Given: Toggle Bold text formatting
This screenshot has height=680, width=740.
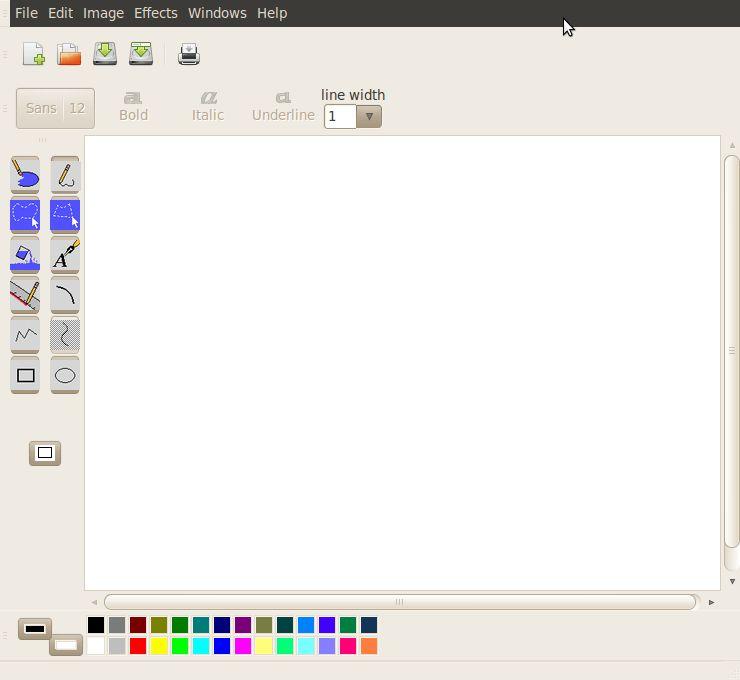Looking at the screenshot, I should coord(133,106).
